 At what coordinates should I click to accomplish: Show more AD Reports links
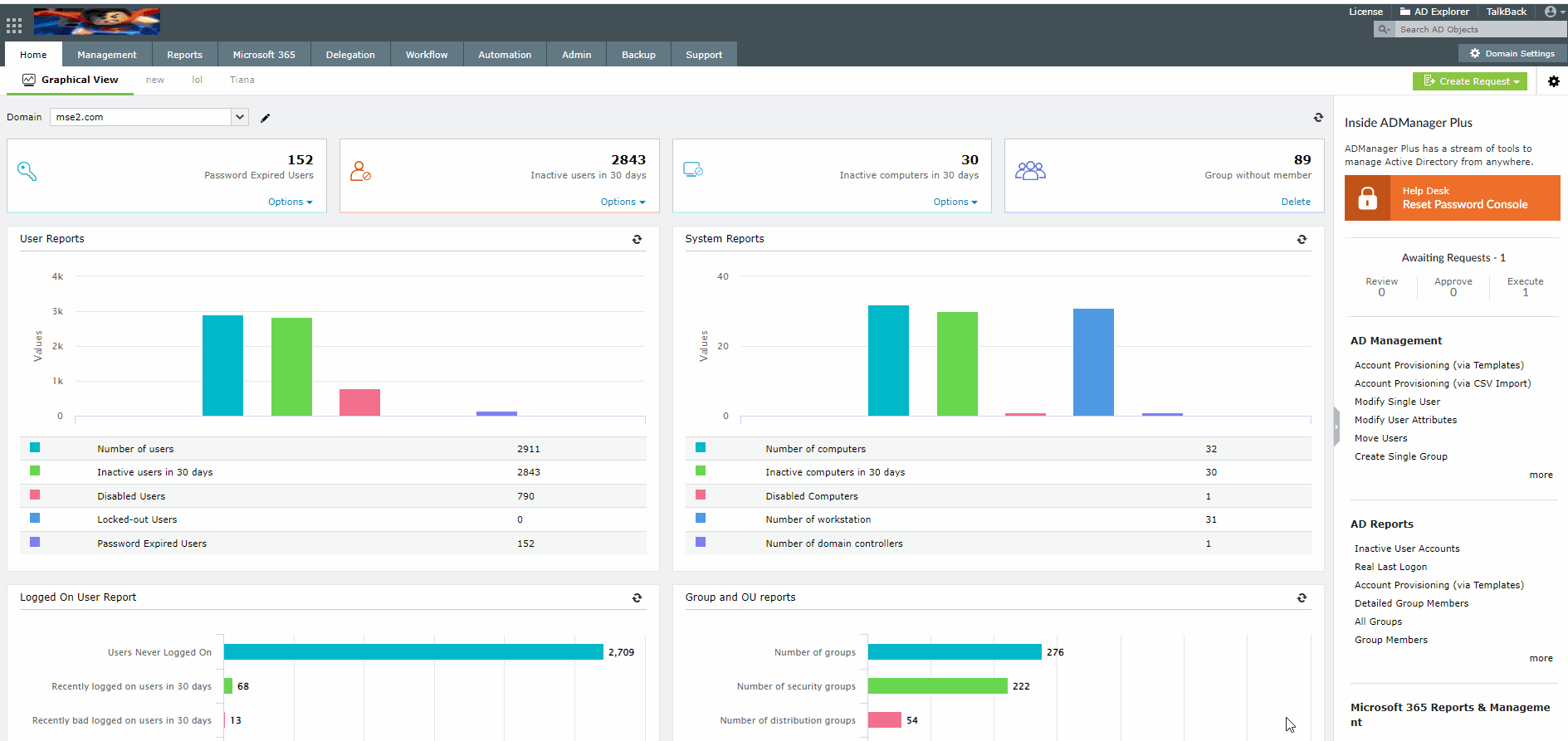[x=1541, y=658]
